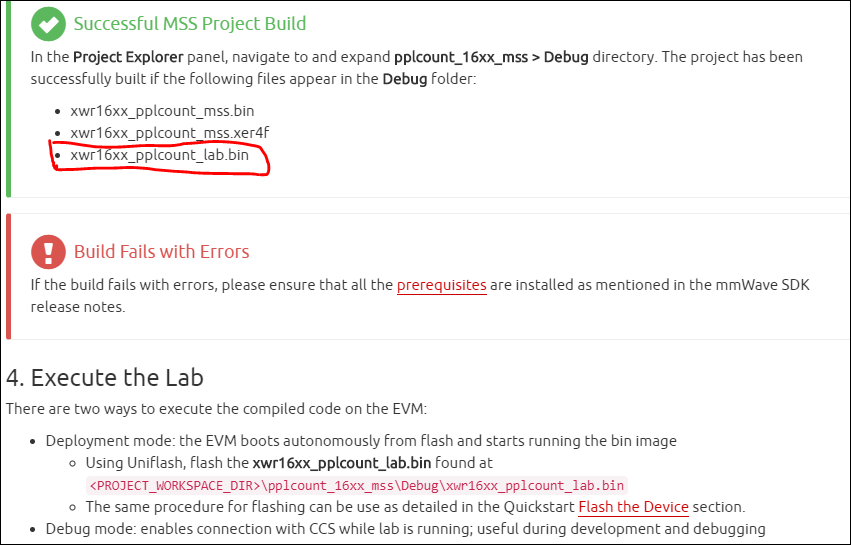851x545 pixels.
Task: Click the Build Fails with Errors heading
Action: 162,252
